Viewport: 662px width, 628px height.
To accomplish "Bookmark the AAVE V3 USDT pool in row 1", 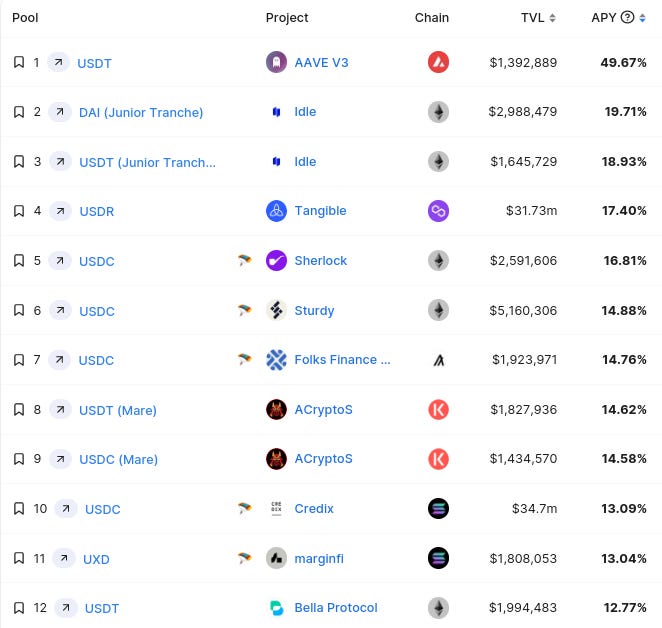I will point(19,62).
